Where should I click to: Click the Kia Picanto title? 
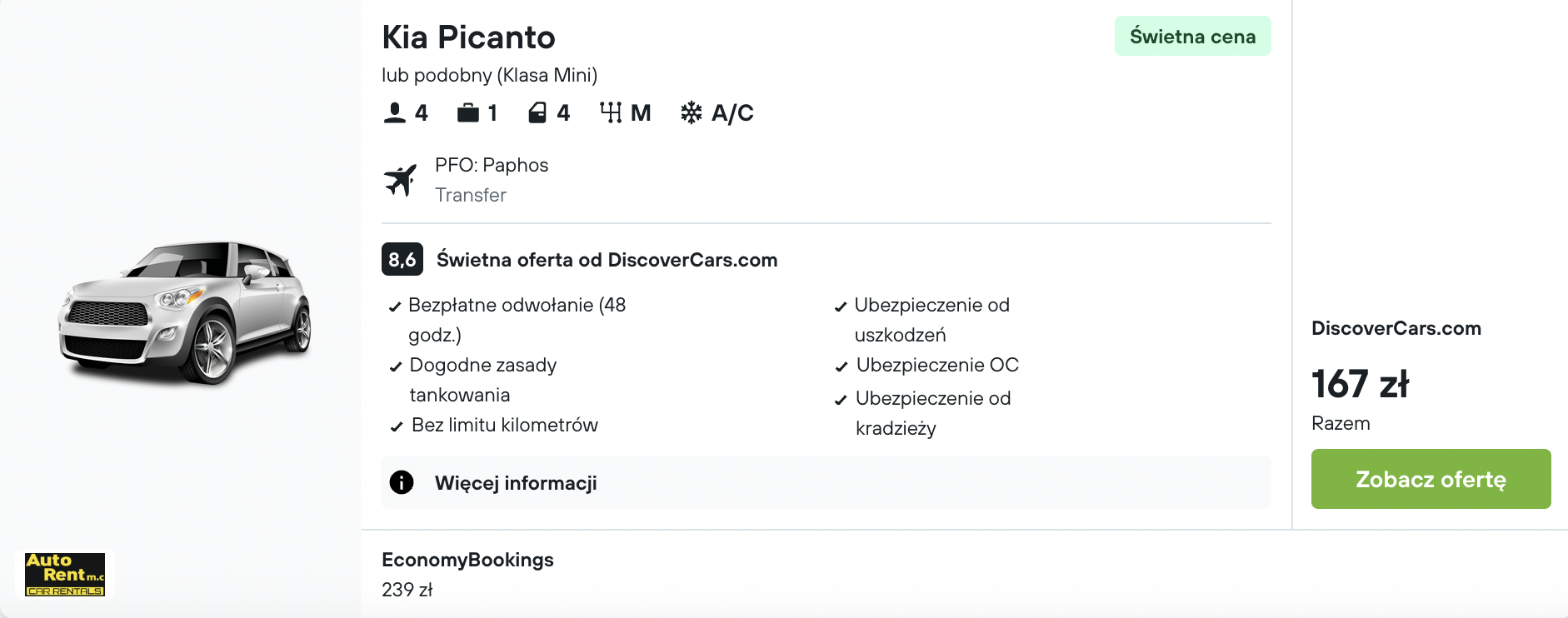(x=468, y=37)
